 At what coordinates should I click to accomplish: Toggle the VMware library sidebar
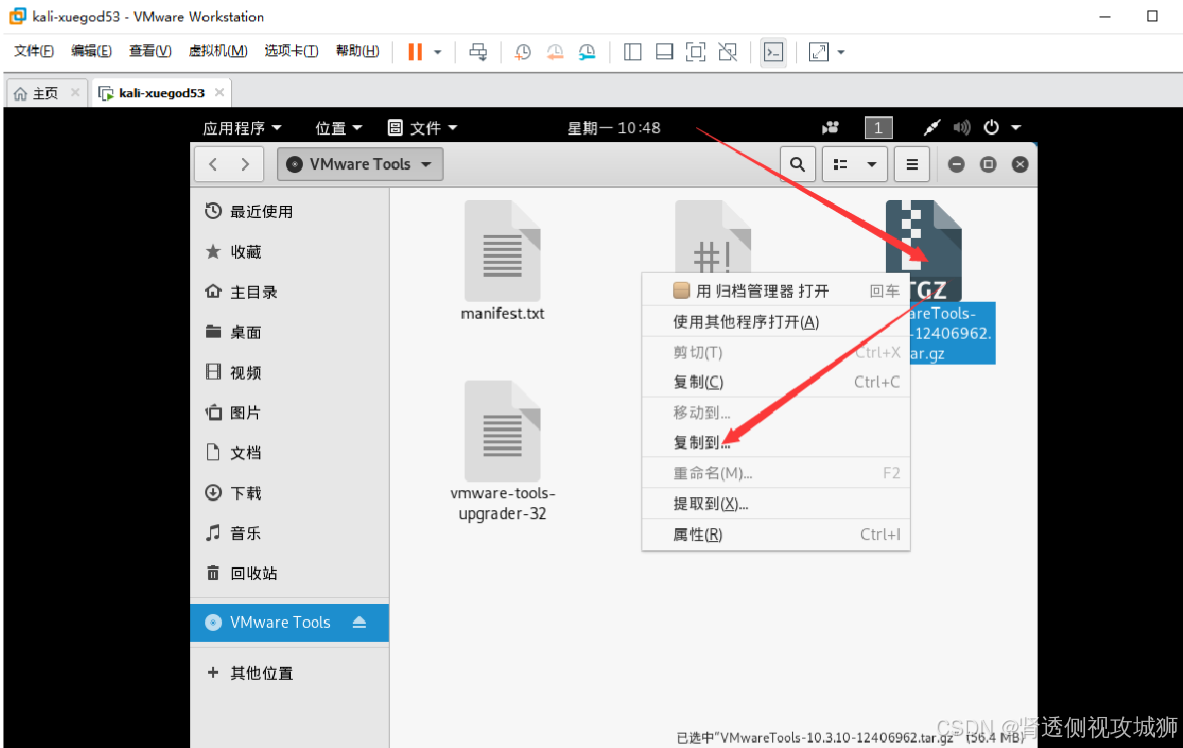(x=632, y=51)
